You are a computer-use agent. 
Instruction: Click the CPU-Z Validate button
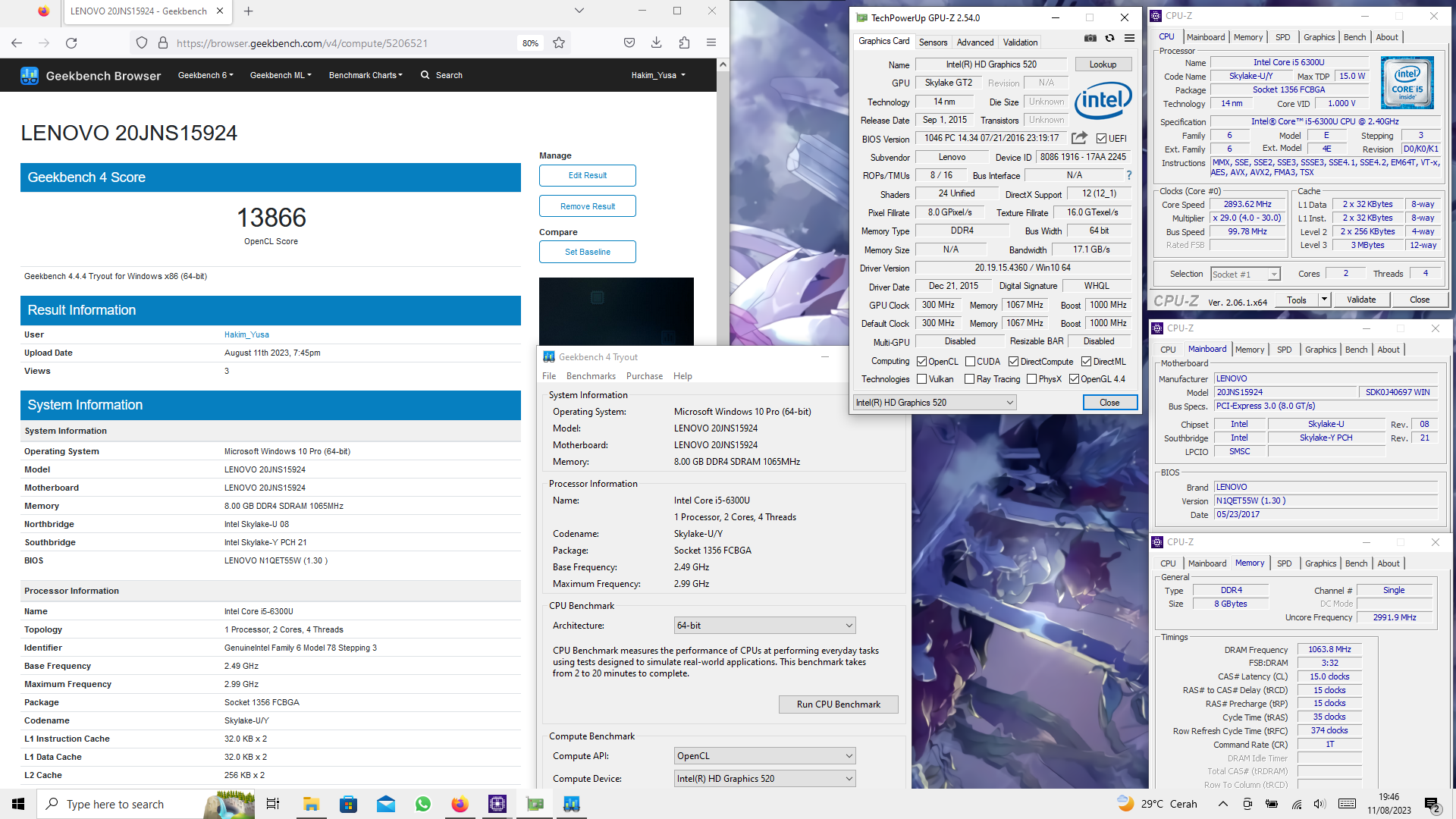point(1360,300)
